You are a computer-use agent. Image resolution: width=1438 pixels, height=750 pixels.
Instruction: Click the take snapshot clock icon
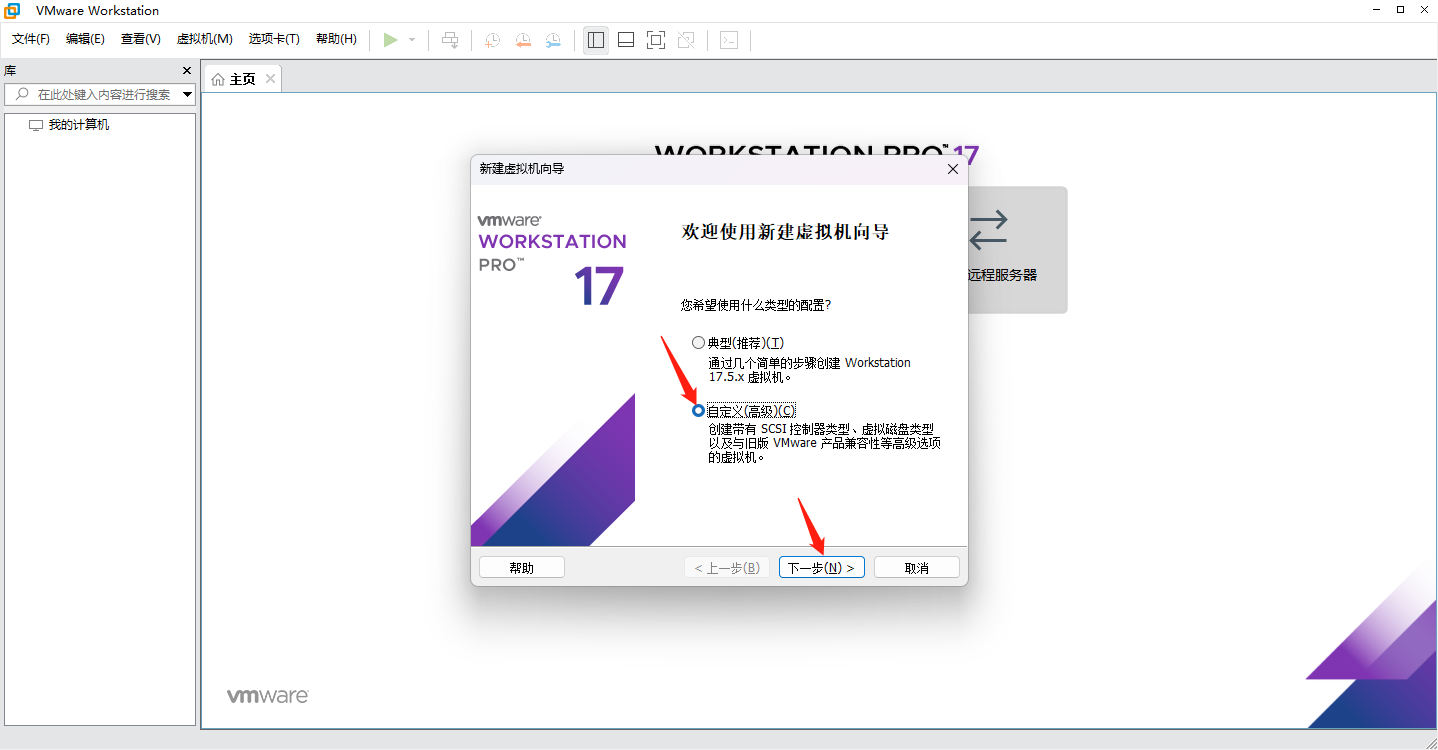click(x=492, y=40)
